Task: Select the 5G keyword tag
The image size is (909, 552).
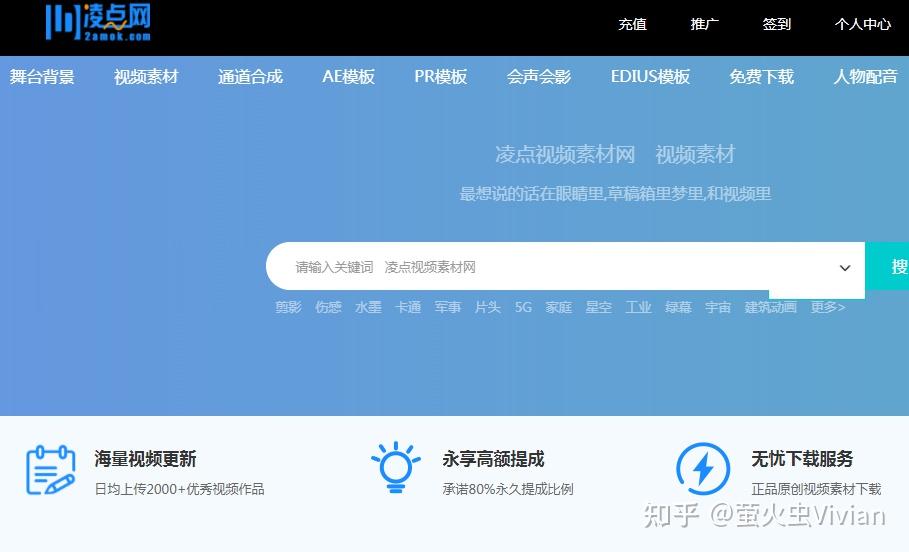Action: [x=523, y=307]
